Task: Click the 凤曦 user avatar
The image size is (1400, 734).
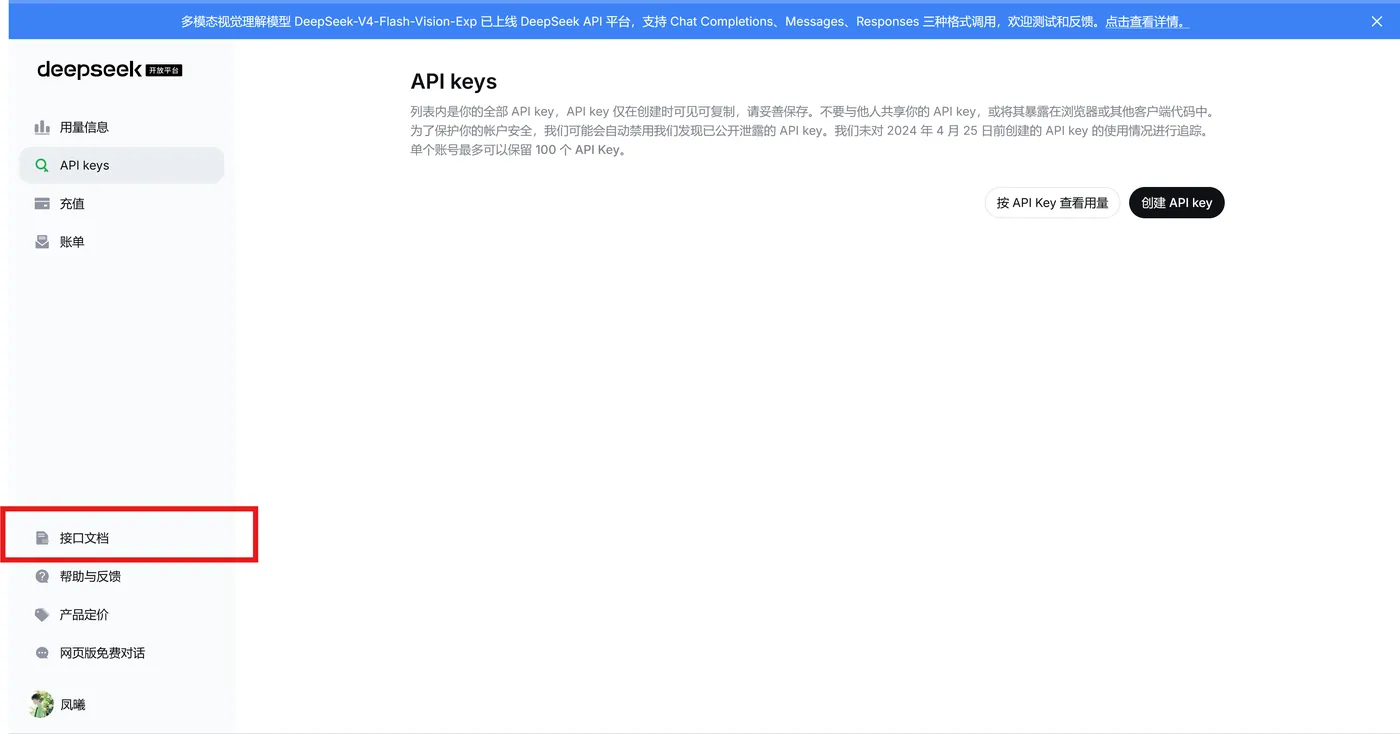Action: tap(42, 704)
